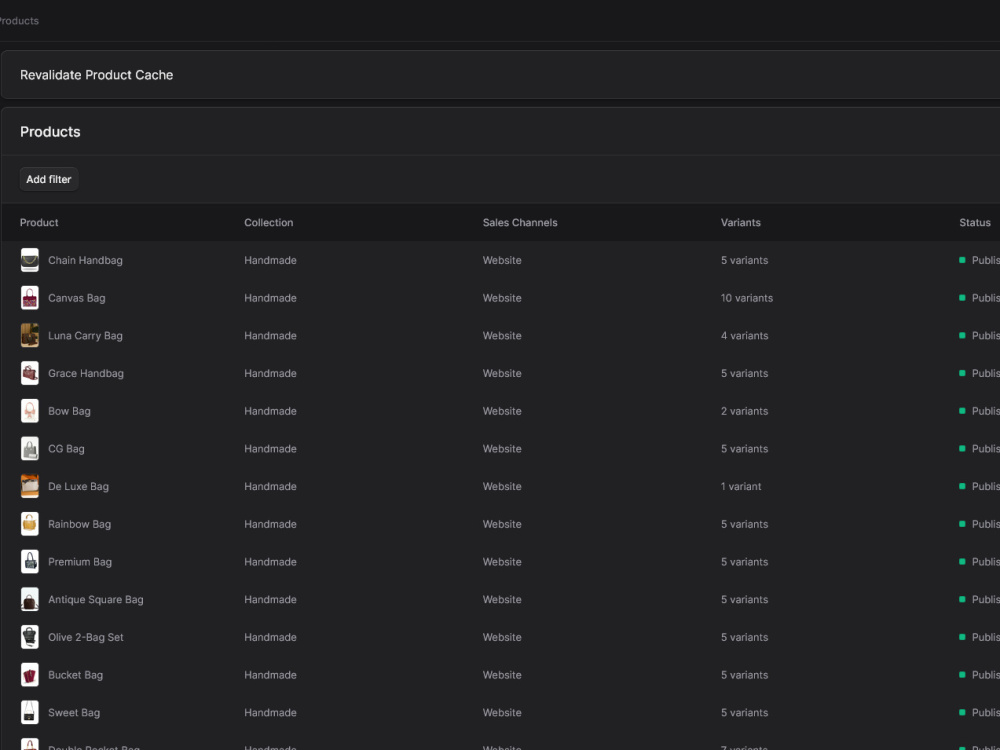Image resolution: width=1000 pixels, height=750 pixels.
Task: Click Website channel in Bucket Bag row
Action: 502,674
